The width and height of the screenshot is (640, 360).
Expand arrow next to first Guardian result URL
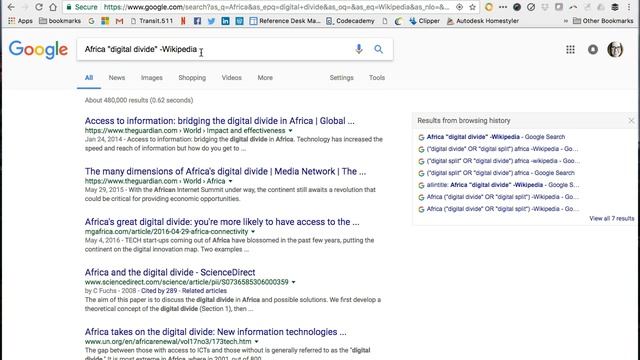[x=291, y=131]
